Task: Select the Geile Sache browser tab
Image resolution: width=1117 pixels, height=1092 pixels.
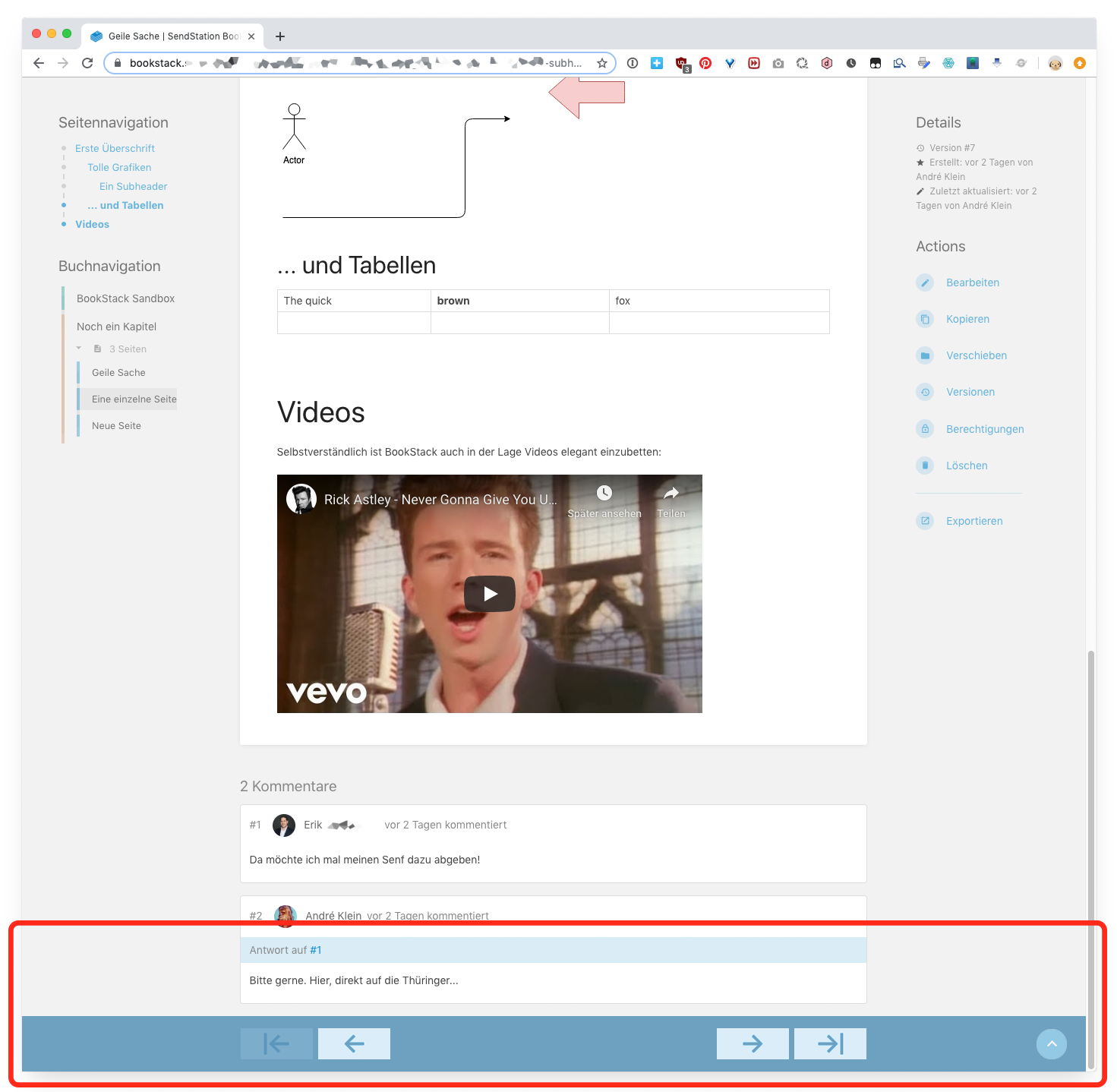Action: click(167, 36)
